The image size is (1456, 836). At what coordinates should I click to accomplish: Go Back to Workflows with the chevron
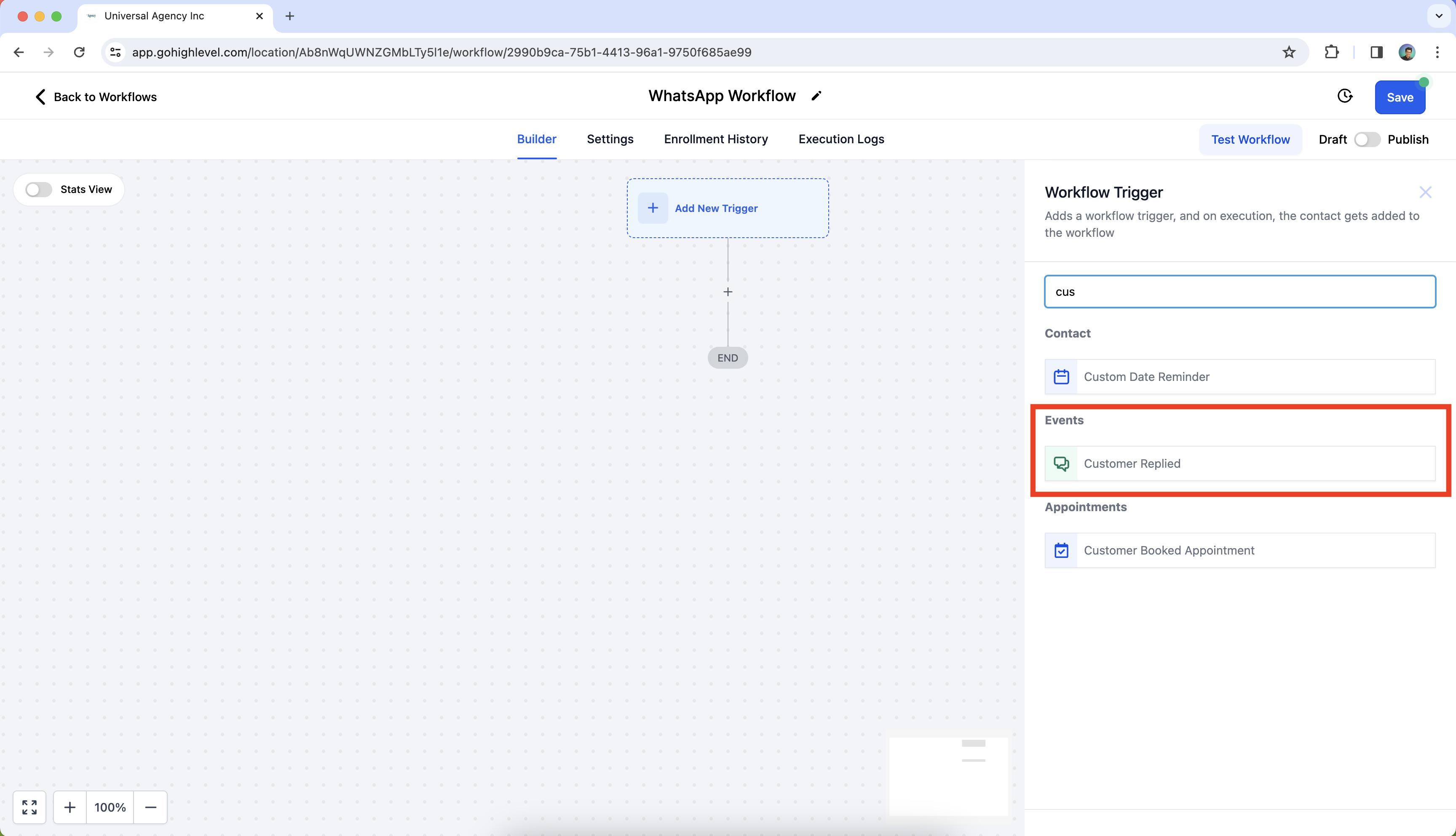40,96
